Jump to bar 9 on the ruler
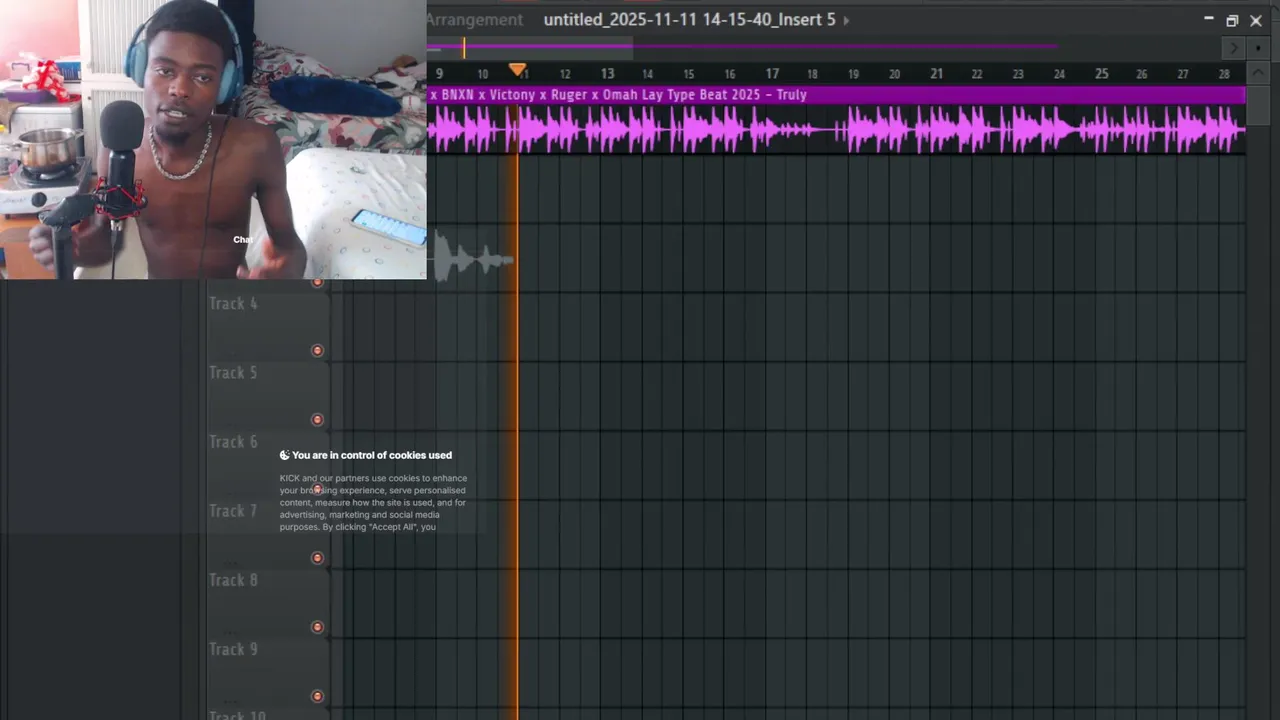The height and width of the screenshot is (720, 1280). [439, 74]
